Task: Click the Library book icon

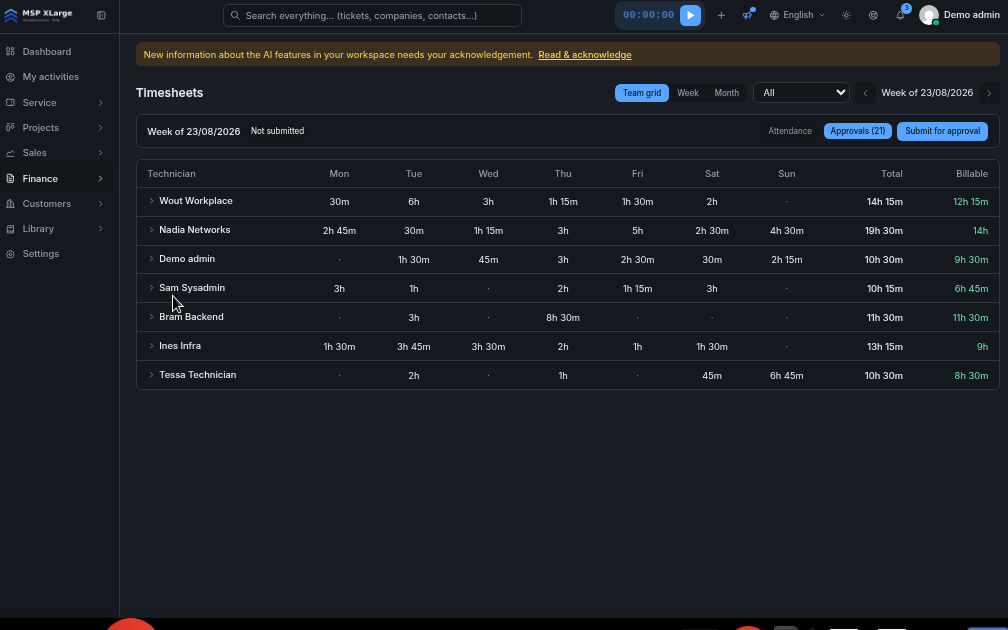Action: coord(10,229)
